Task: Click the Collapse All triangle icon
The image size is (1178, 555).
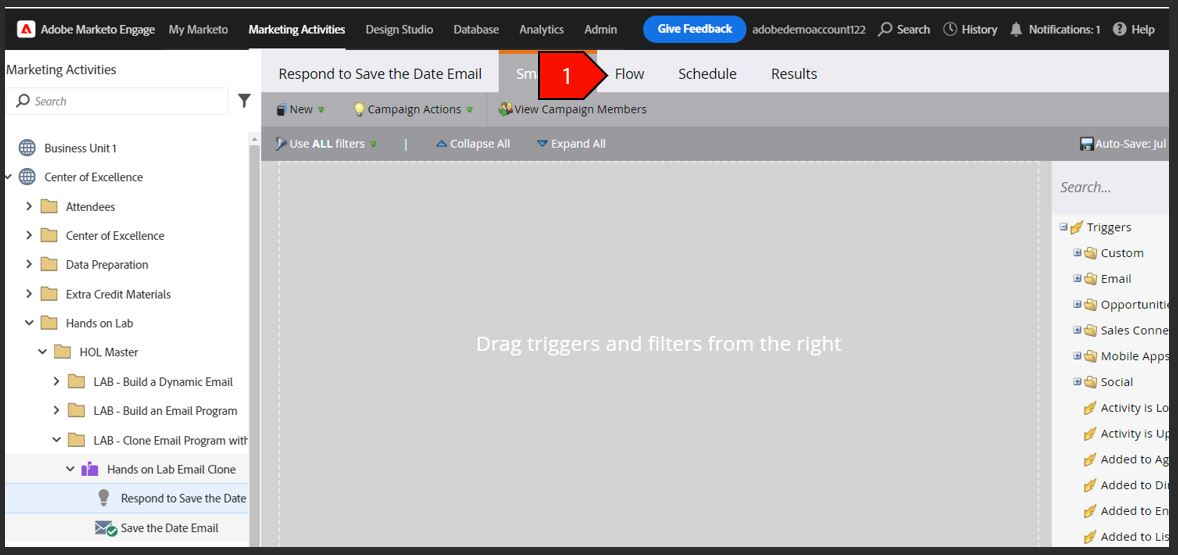Action: coord(442,143)
